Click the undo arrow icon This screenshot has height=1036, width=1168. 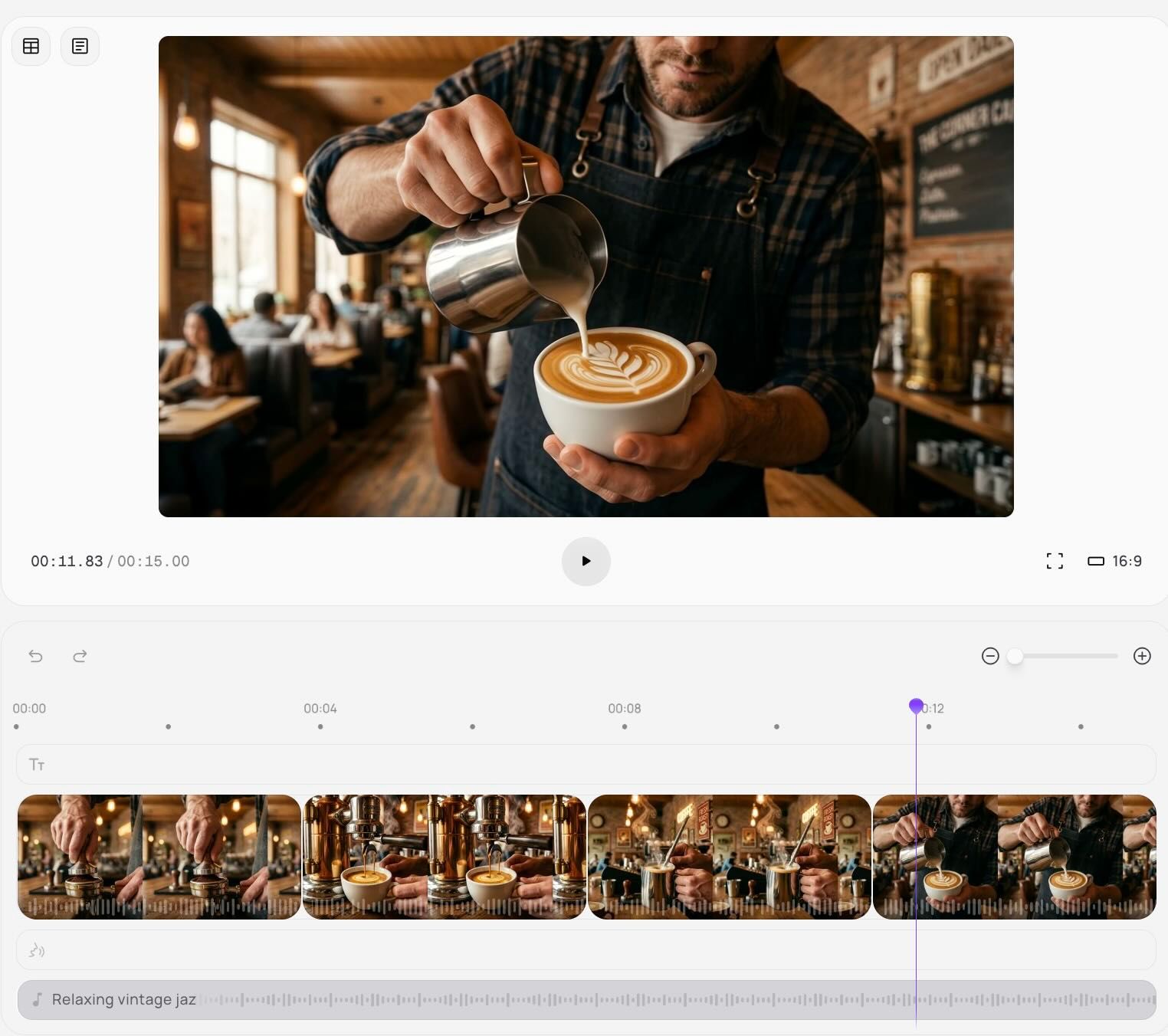pos(35,656)
